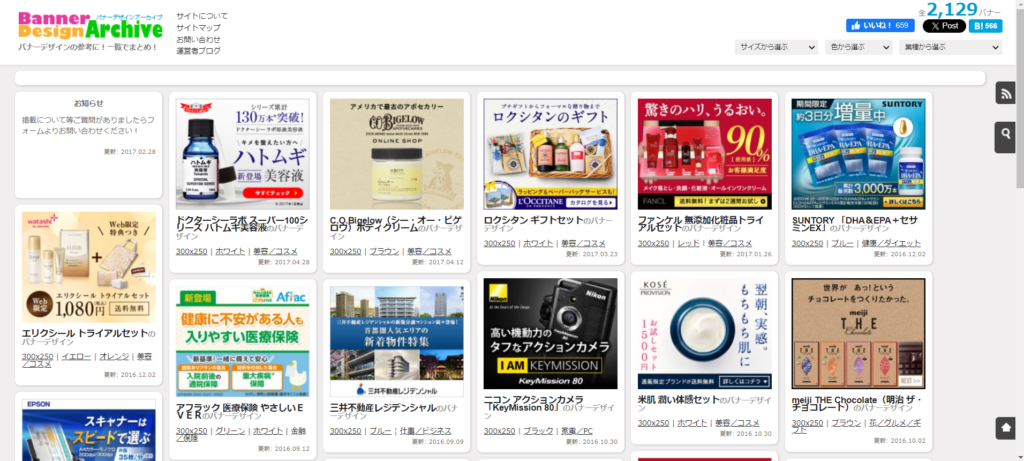Click the ブラック tag under ニコン card
The width and height of the screenshot is (1024, 461).
click(x=538, y=430)
